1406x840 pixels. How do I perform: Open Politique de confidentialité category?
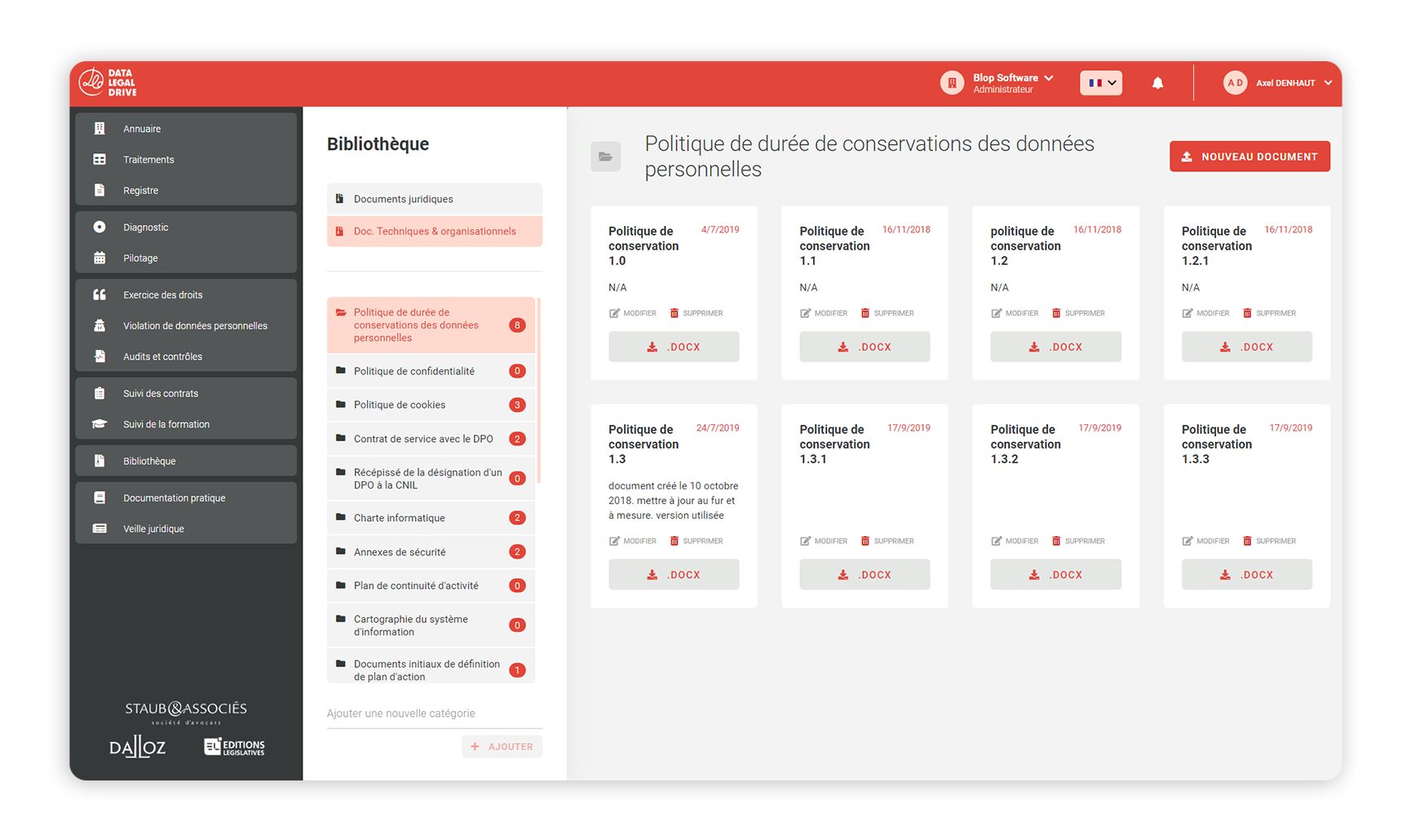pyautogui.click(x=431, y=371)
